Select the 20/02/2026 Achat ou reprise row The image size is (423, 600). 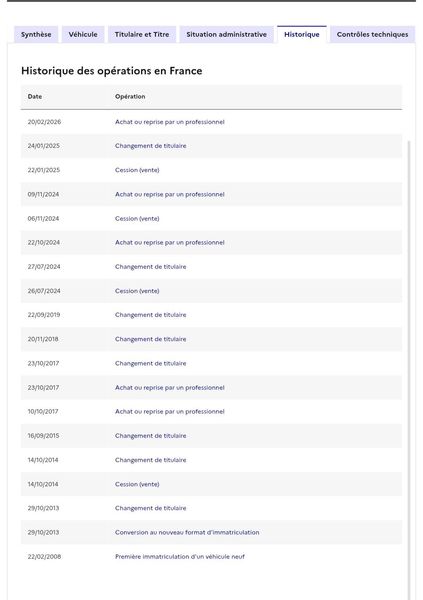pos(211,122)
